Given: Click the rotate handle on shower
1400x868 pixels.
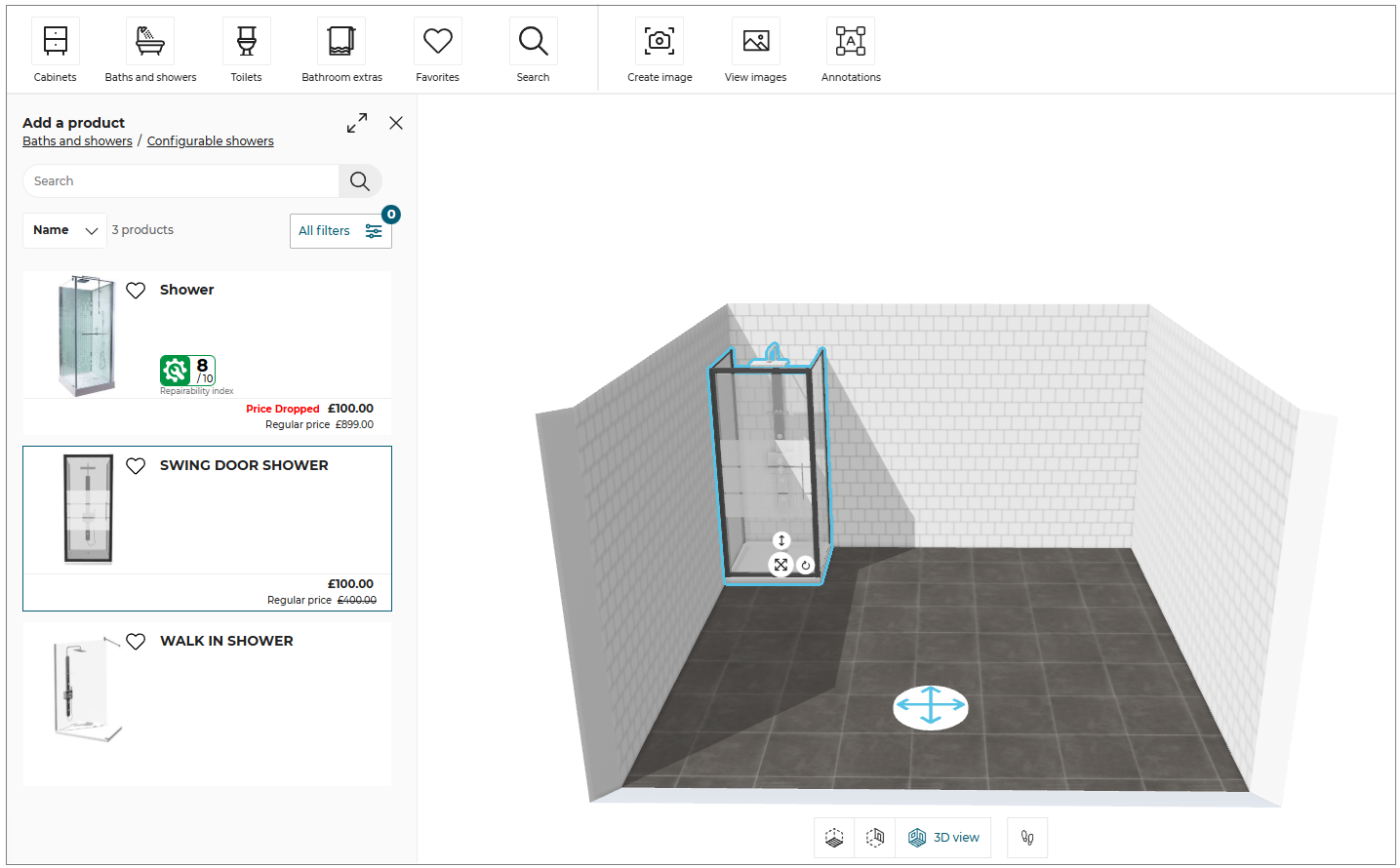Looking at the screenshot, I should [x=806, y=565].
